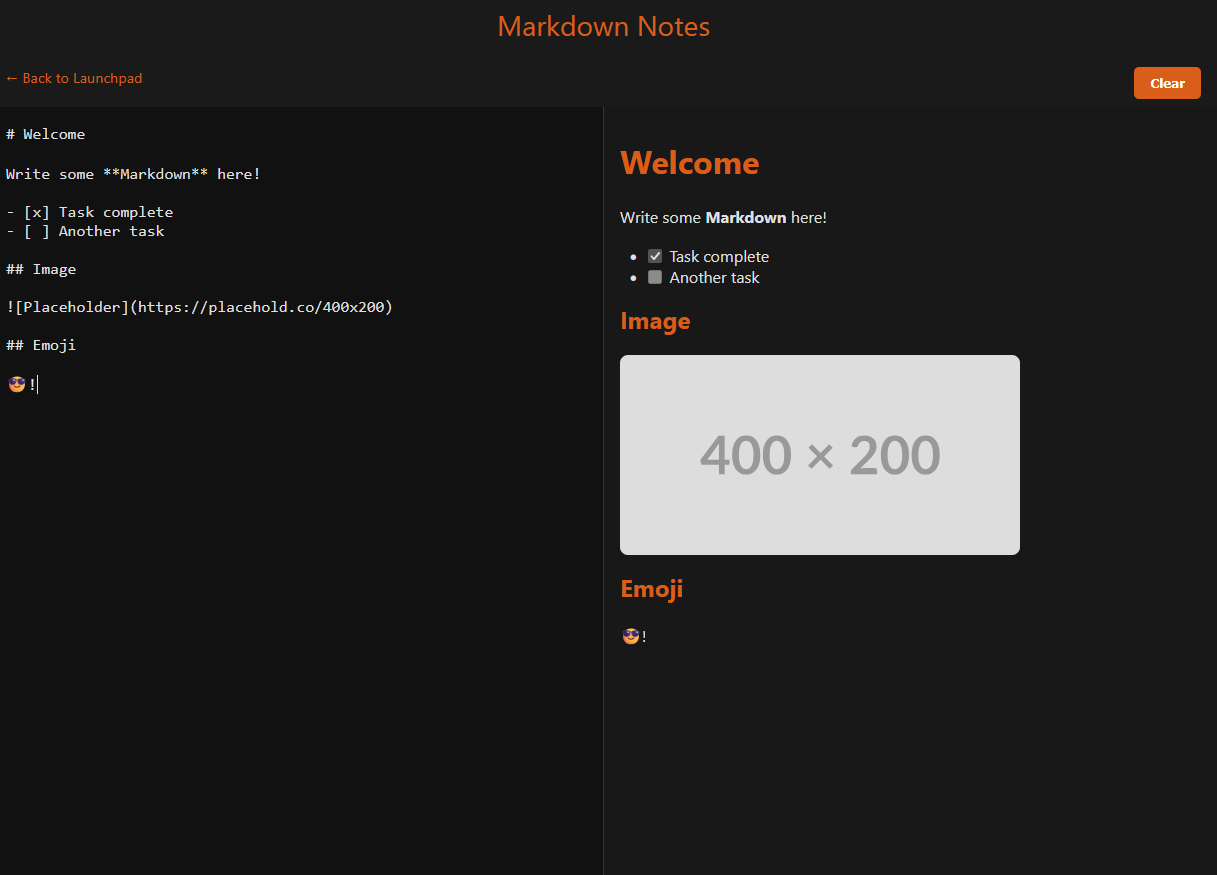Click the Emoji heading in preview
The image size is (1217, 875).
coord(652,589)
